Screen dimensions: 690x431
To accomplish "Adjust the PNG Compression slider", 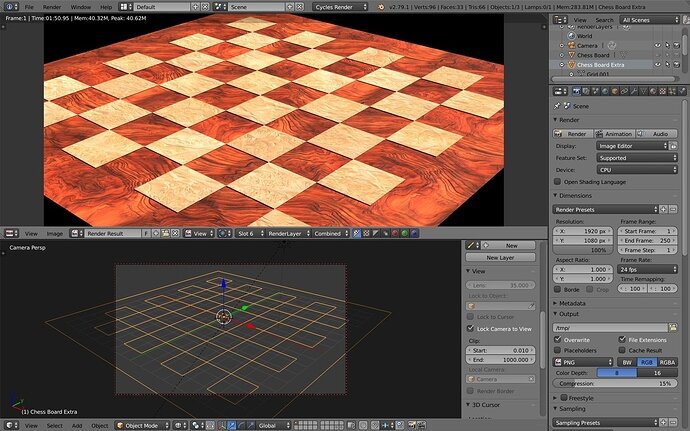I will point(615,383).
